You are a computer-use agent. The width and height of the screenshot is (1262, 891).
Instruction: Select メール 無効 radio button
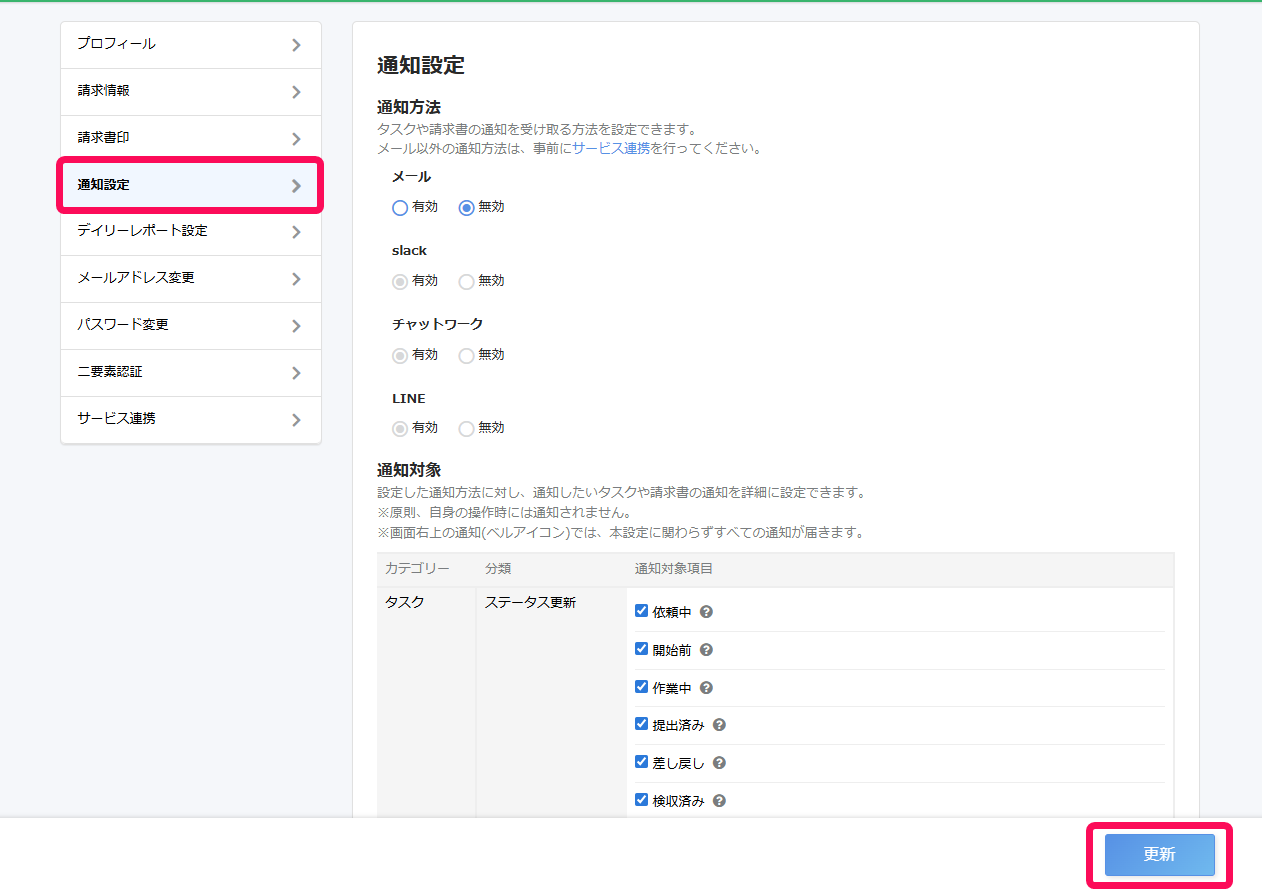click(466, 208)
